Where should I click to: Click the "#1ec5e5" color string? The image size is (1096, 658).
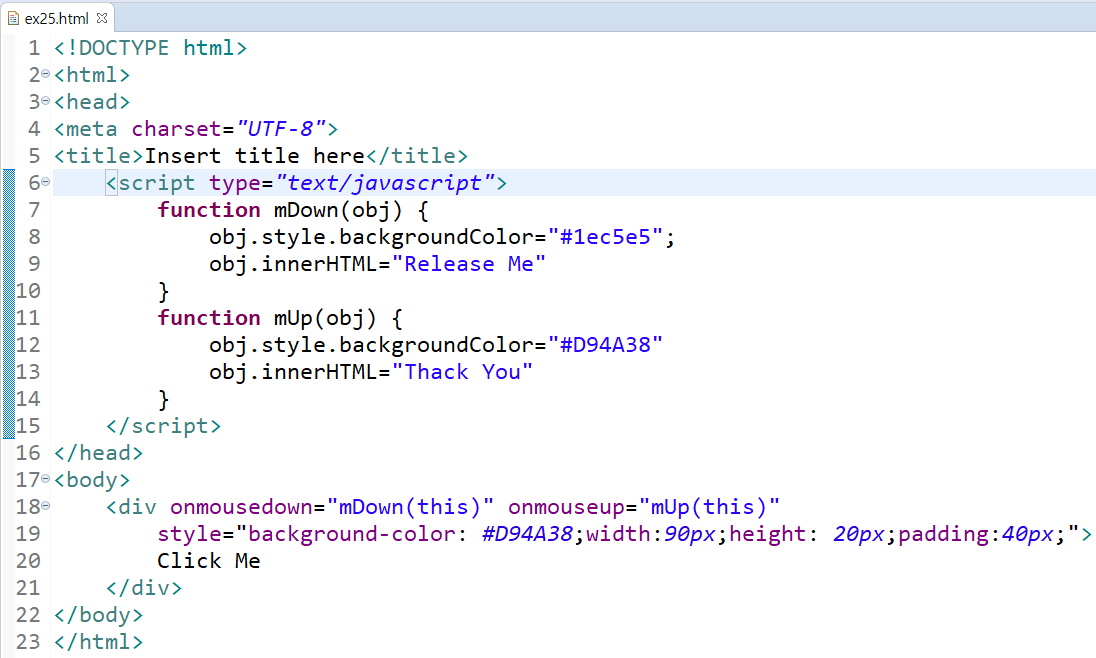point(605,237)
